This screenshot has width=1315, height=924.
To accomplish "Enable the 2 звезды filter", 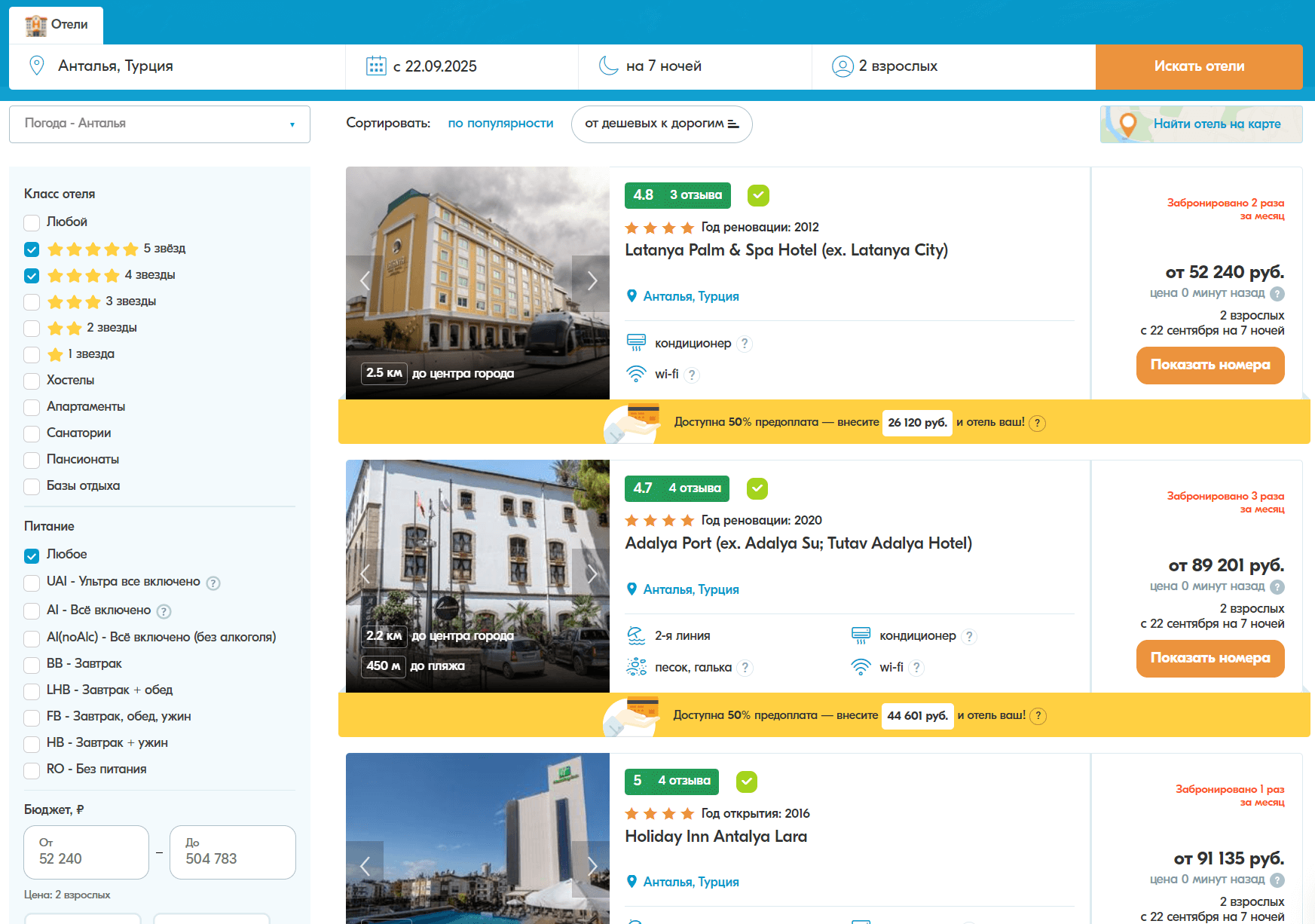I will click(32, 329).
